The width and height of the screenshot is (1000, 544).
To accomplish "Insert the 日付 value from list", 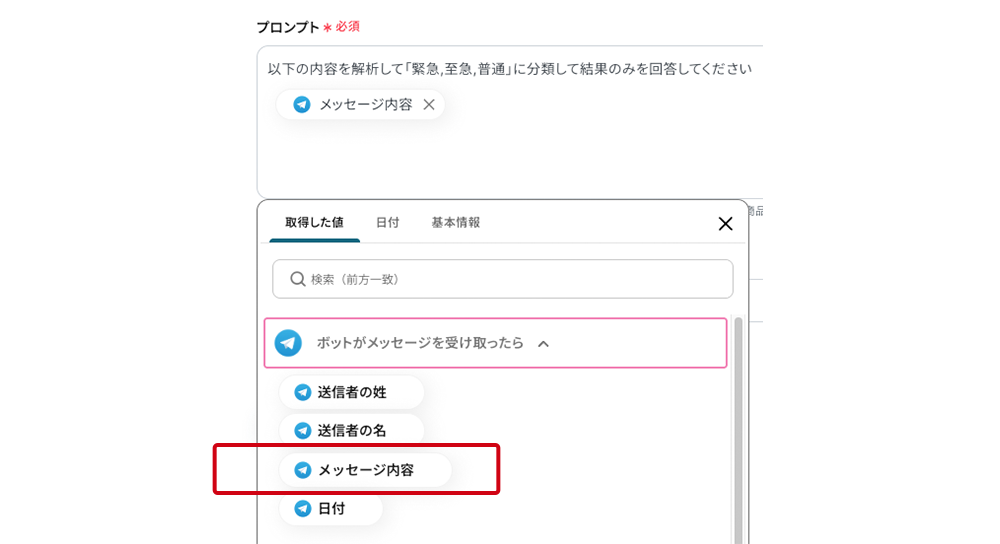I will [332, 508].
